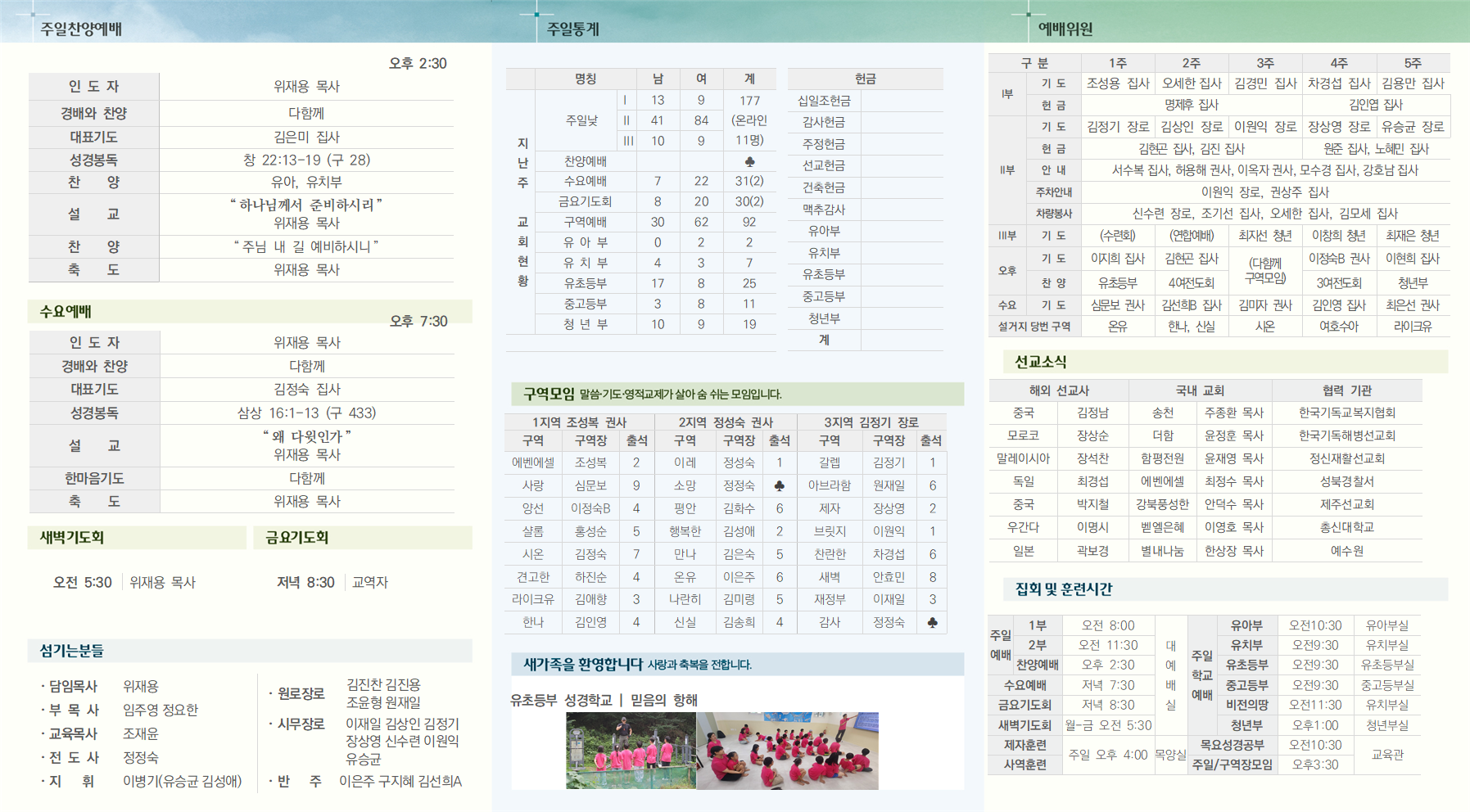Select the 섬기는분들 section heading
The width and height of the screenshot is (1470, 812).
[x=71, y=651]
